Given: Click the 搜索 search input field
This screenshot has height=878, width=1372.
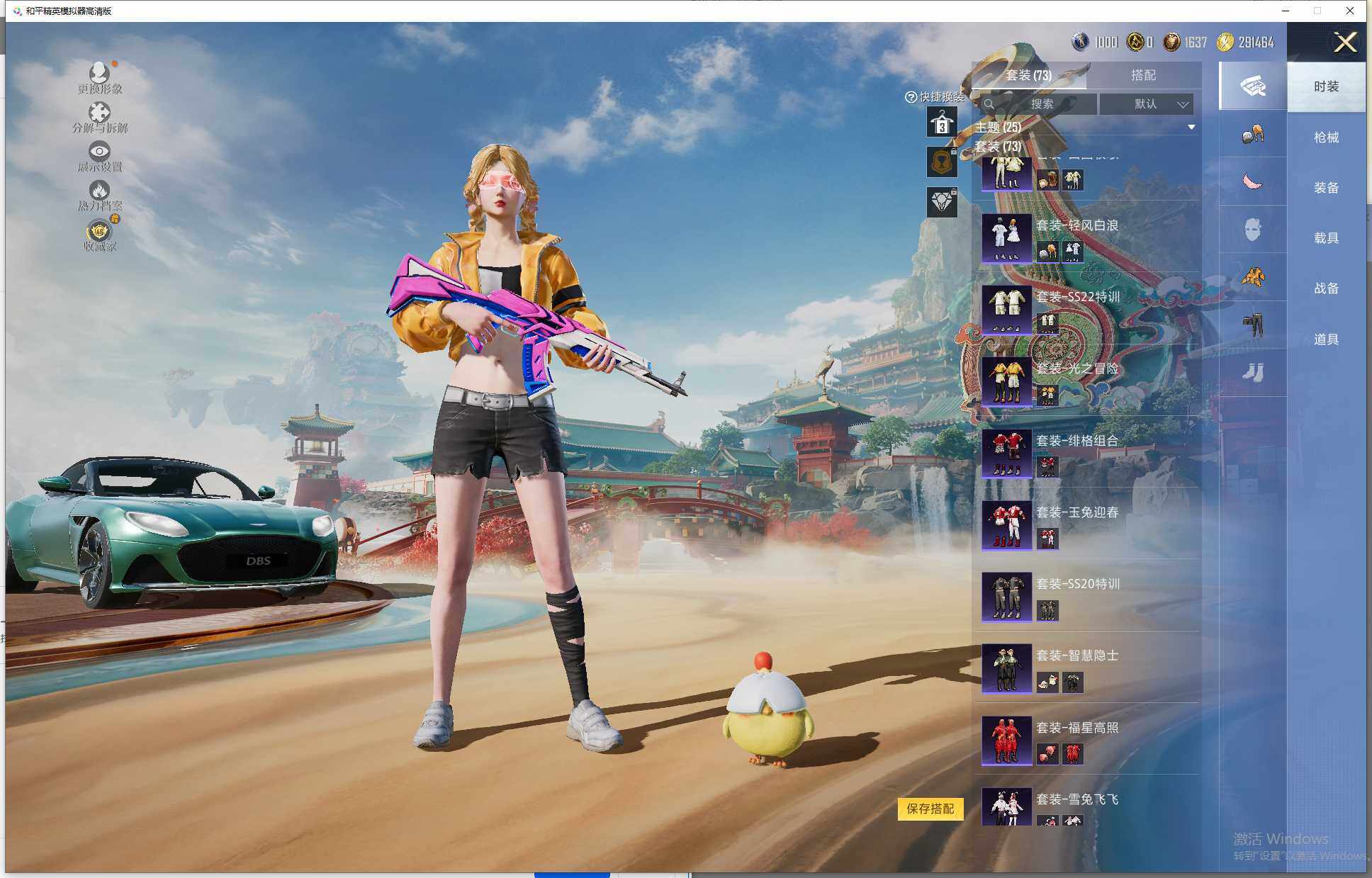Looking at the screenshot, I should [1040, 104].
